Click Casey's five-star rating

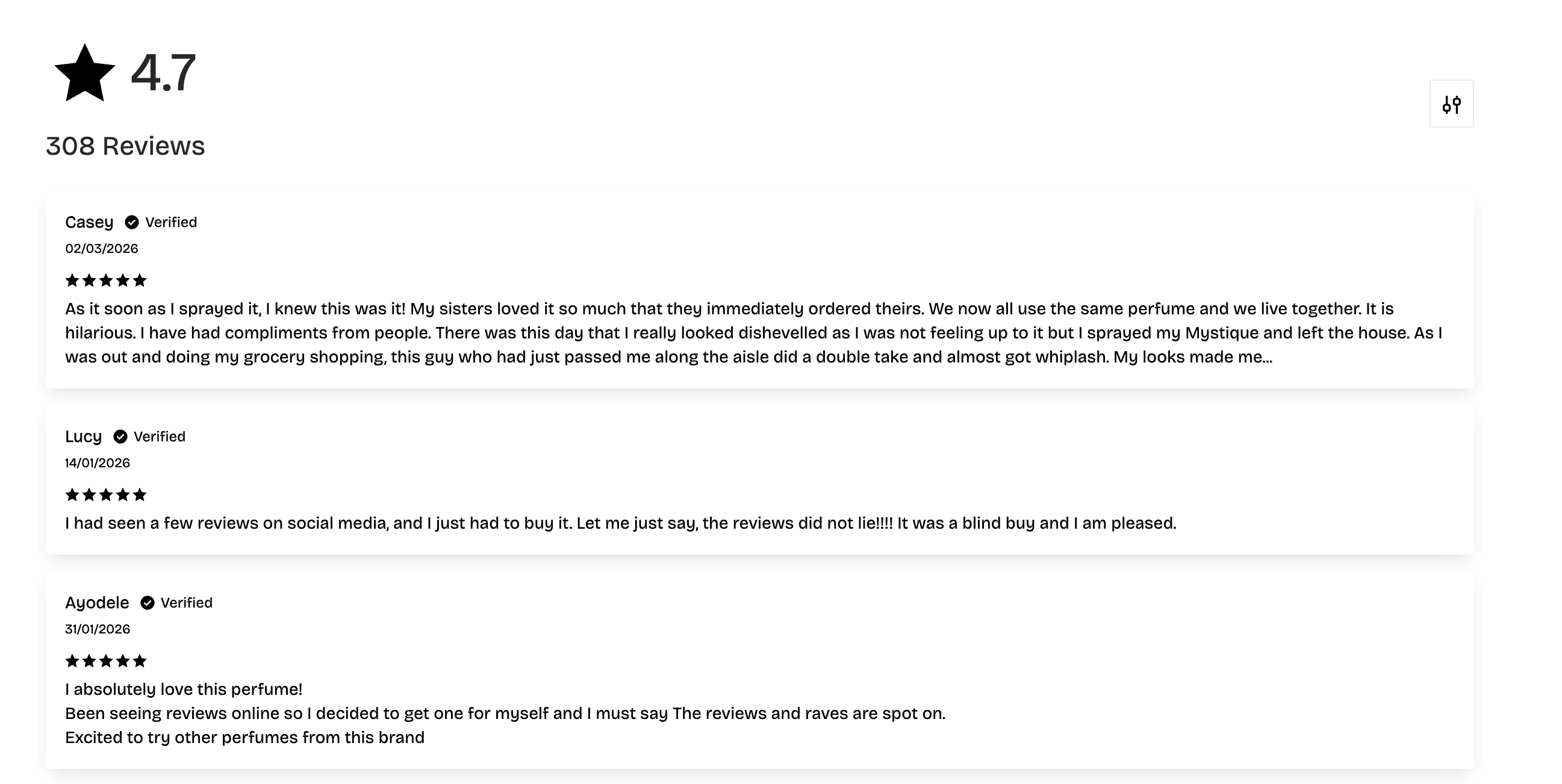point(106,280)
